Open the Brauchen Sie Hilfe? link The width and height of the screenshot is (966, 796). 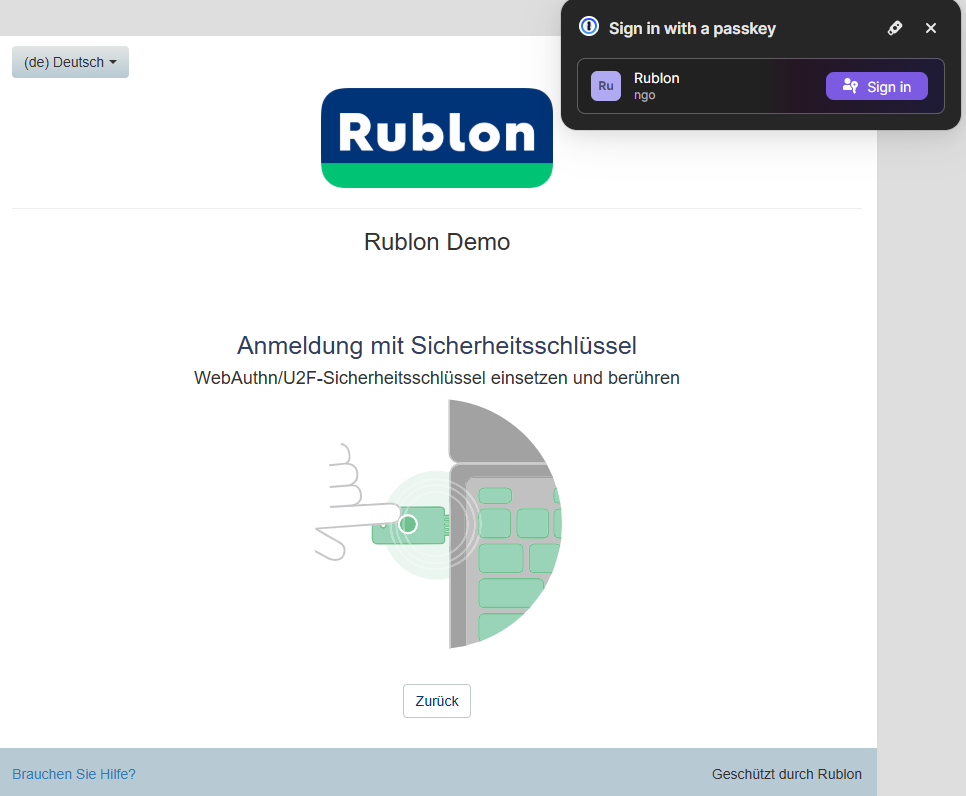74,774
